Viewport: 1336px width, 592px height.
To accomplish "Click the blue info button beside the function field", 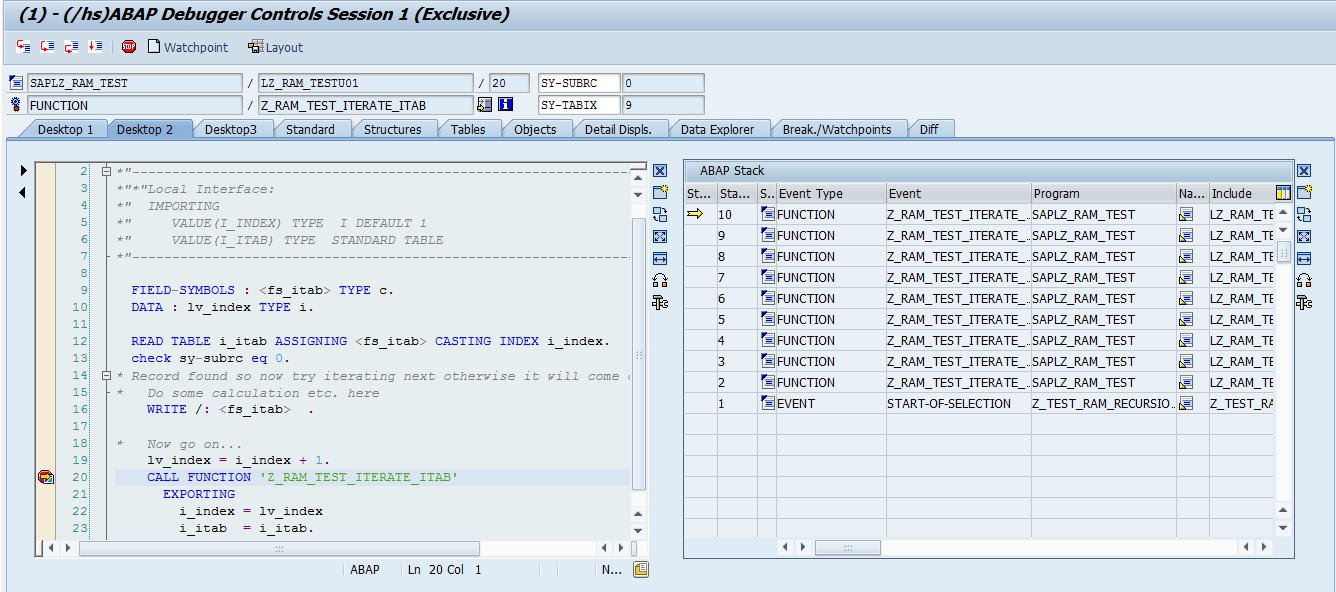I will [506, 104].
